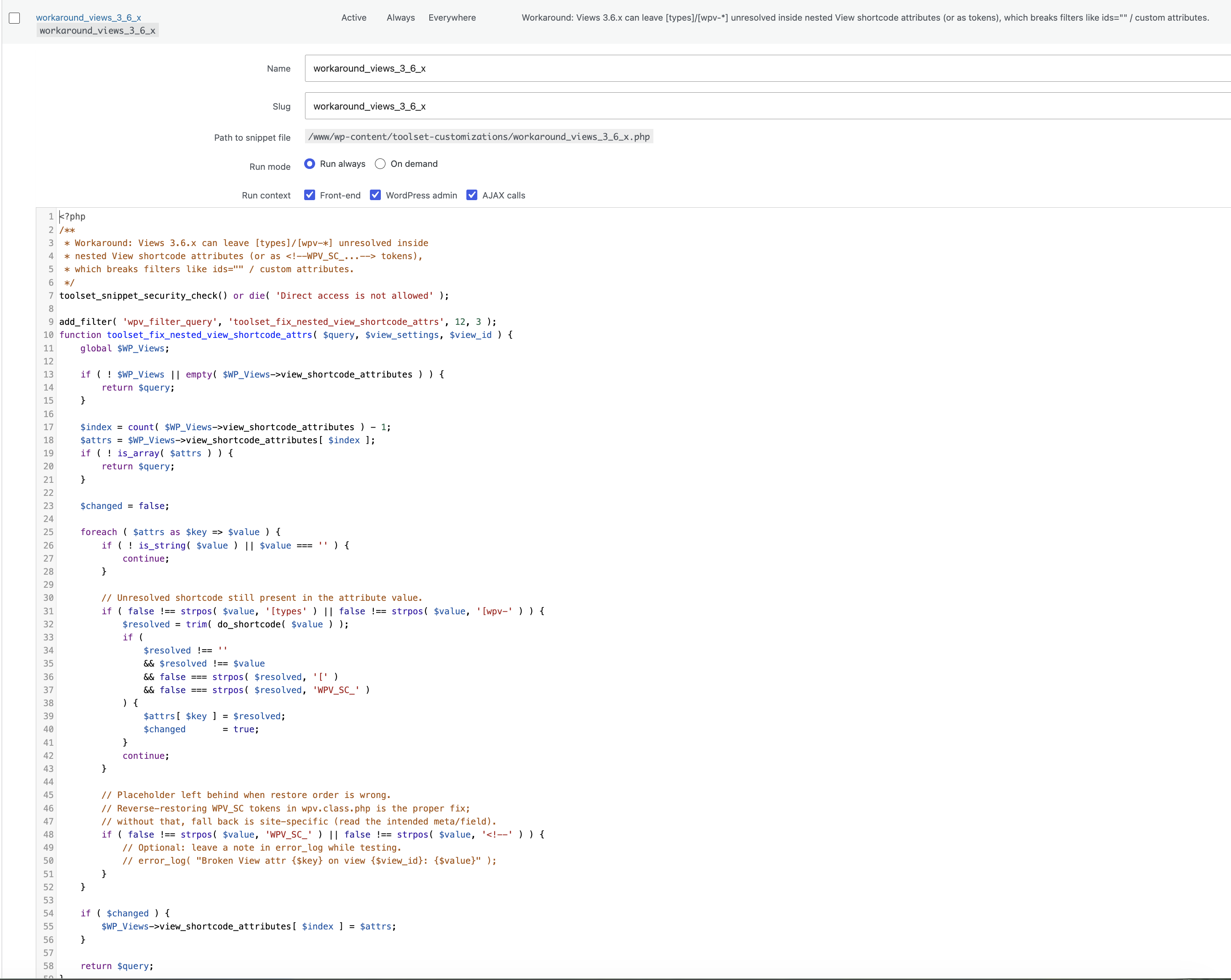Image resolution: width=1231 pixels, height=980 pixels.
Task: Open the workaround_views_3_6_x snippet link
Action: 88,18
